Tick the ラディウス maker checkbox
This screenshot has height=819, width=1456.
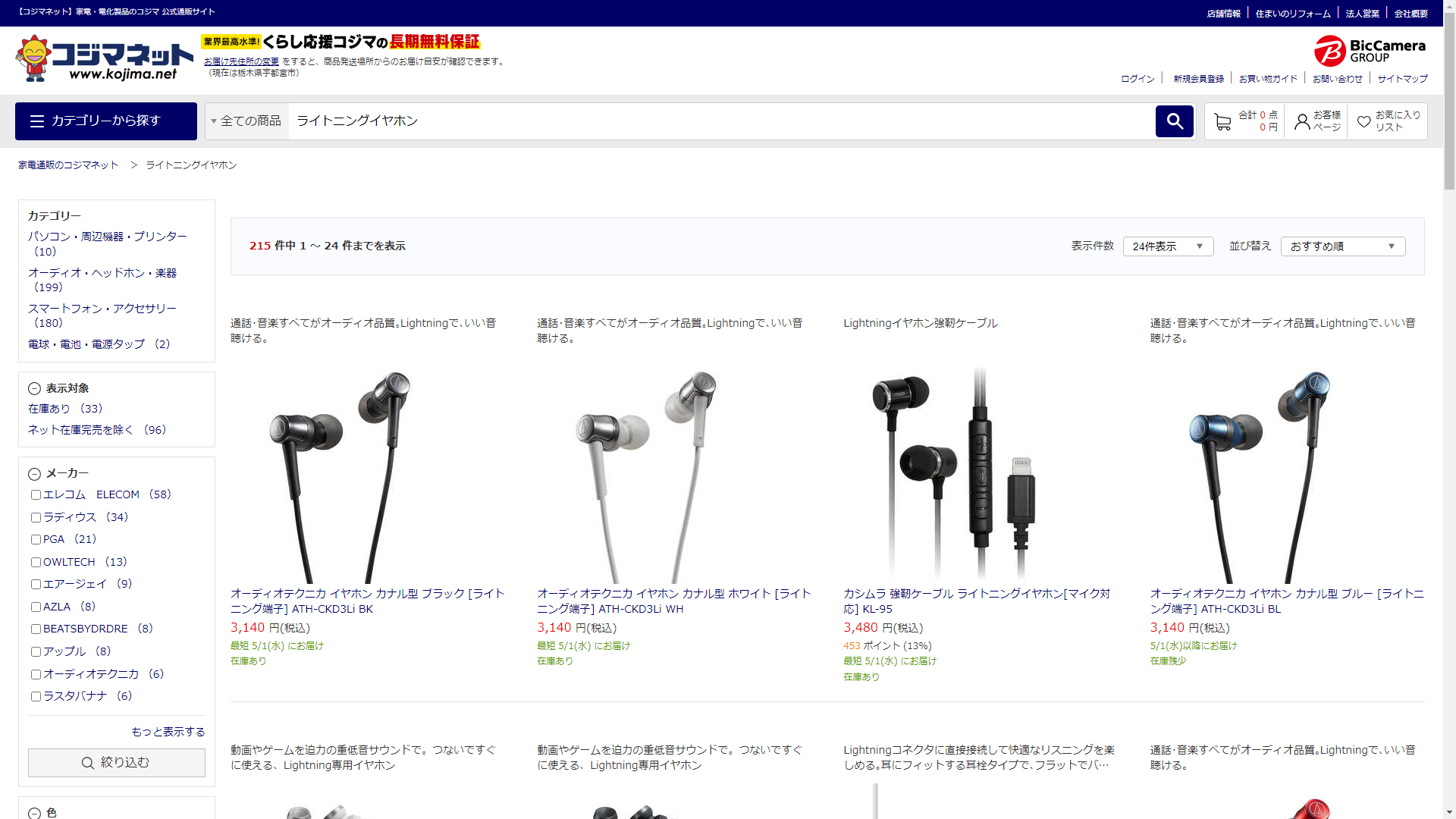36,518
